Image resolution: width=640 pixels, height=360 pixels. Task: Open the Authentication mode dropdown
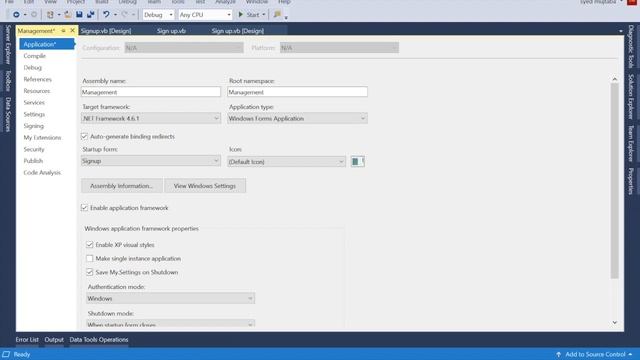tap(171, 298)
